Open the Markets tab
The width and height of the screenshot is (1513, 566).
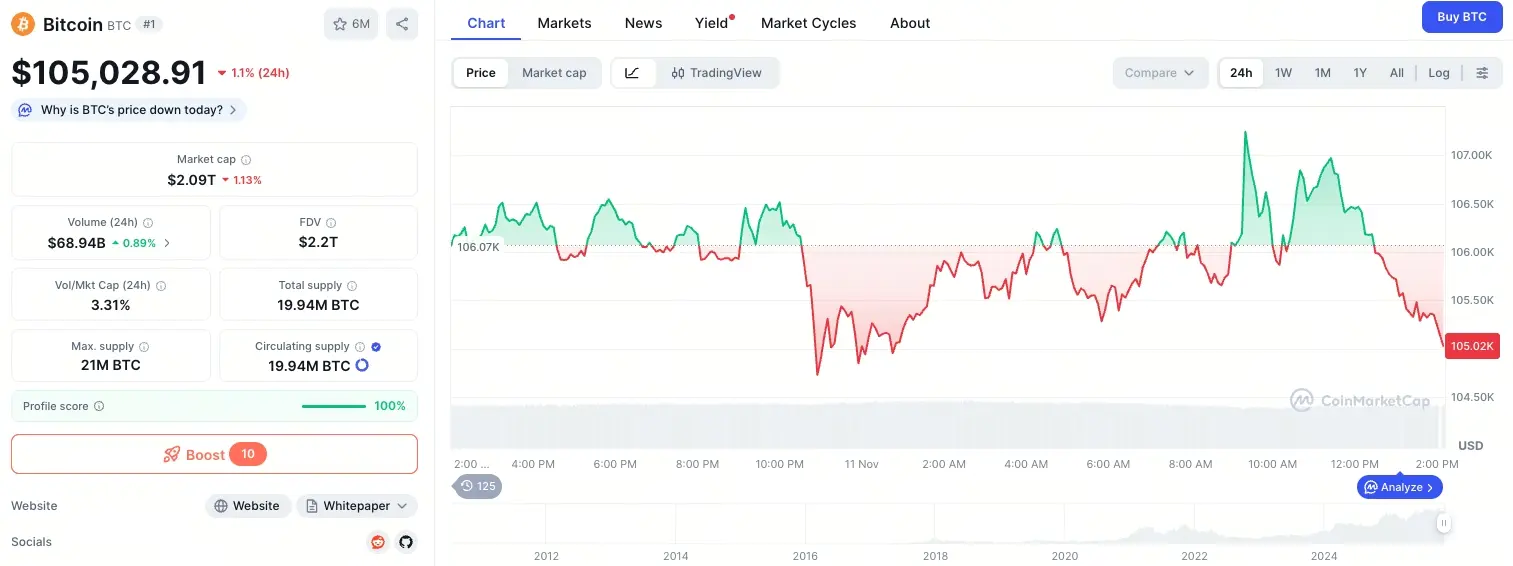564,23
